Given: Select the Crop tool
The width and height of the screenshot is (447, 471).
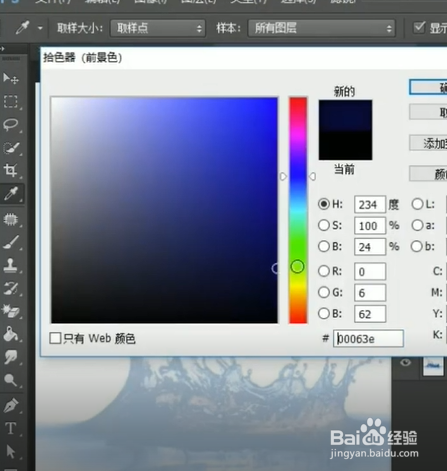Looking at the screenshot, I should (11, 170).
